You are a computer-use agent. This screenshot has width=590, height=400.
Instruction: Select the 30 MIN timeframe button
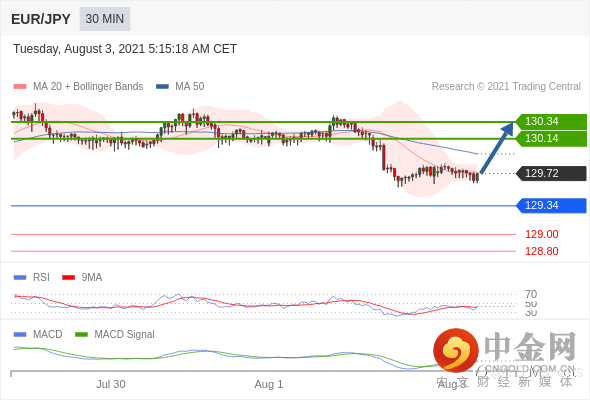105,19
